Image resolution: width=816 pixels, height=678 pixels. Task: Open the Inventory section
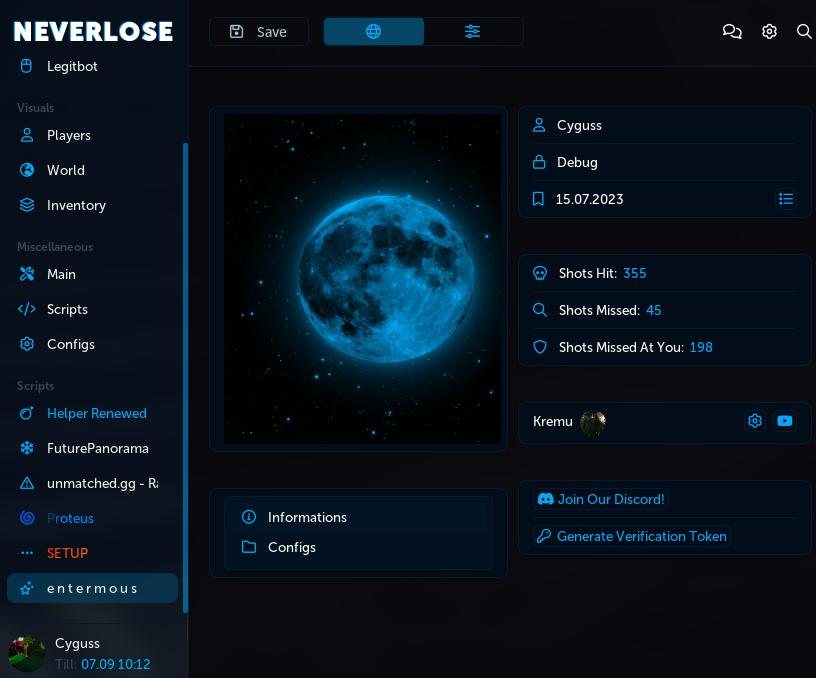click(x=76, y=205)
